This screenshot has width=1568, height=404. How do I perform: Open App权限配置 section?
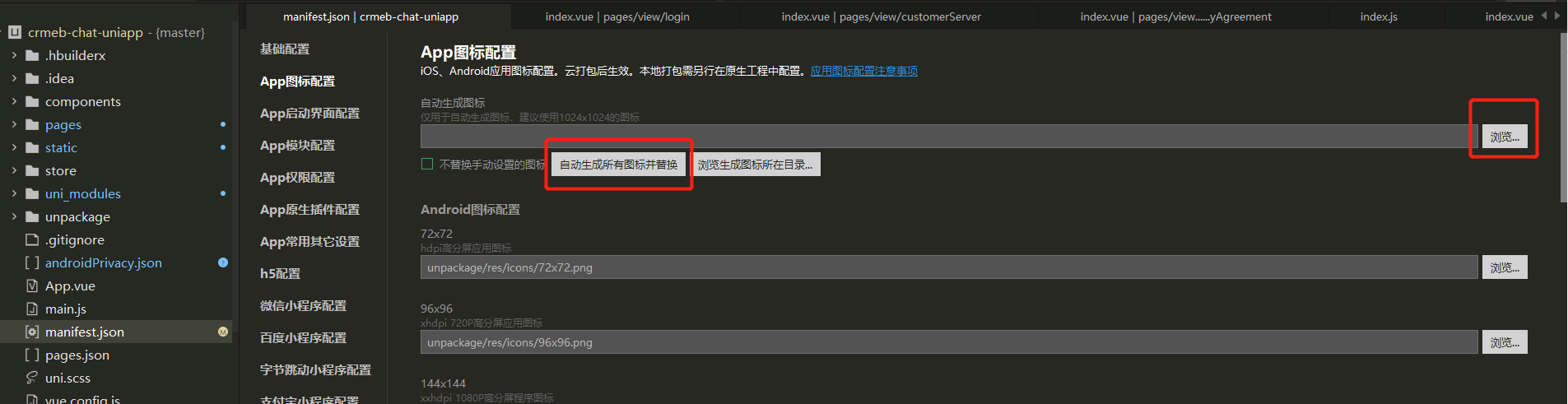click(297, 178)
